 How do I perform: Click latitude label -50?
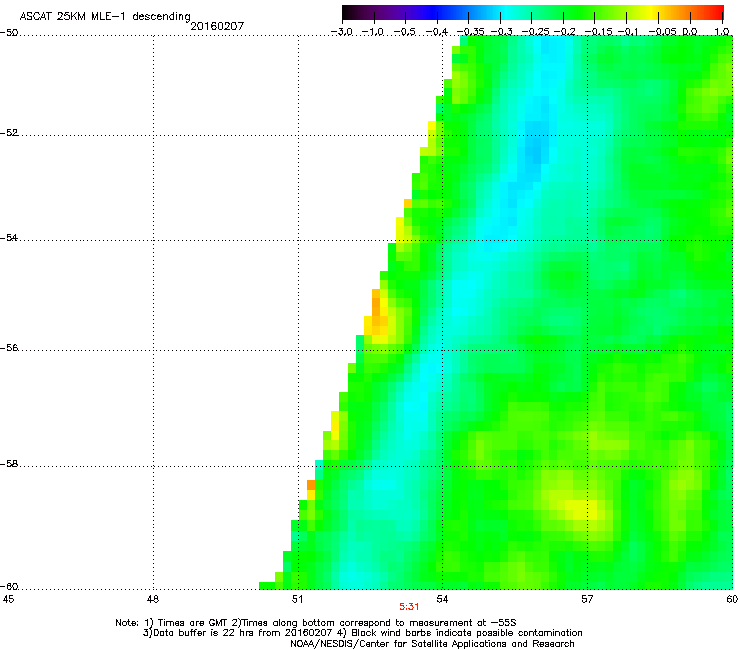tap(9, 33)
